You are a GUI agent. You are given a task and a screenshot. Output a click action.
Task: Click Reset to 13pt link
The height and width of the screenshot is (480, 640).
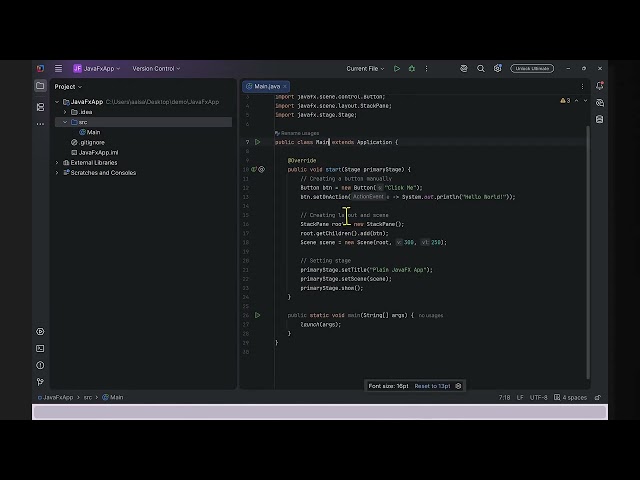click(432, 386)
